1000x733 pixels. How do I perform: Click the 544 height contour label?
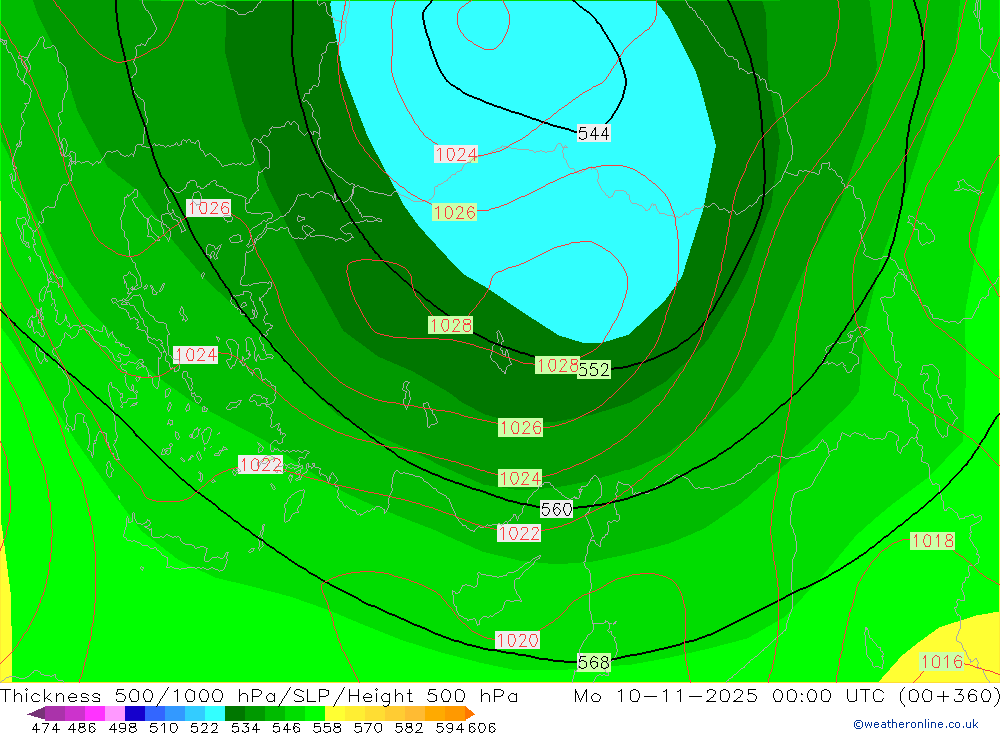pos(594,133)
